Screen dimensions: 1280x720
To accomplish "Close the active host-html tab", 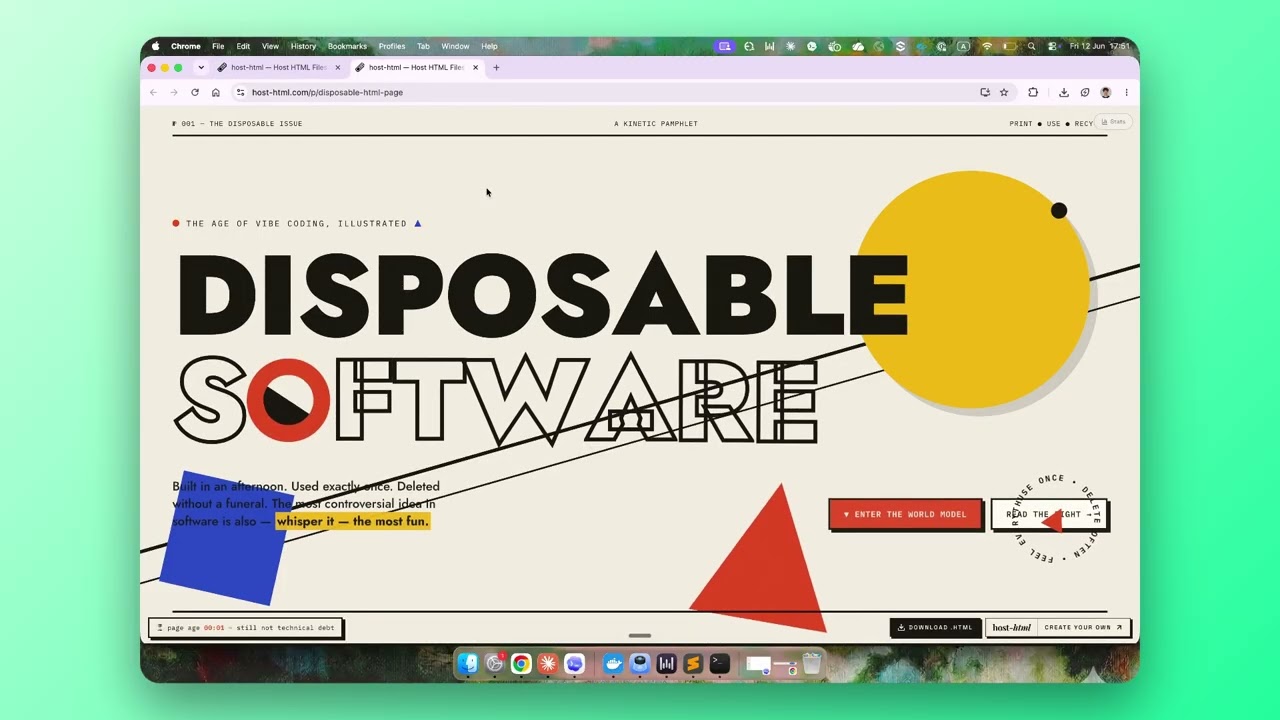I will point(475,67).
